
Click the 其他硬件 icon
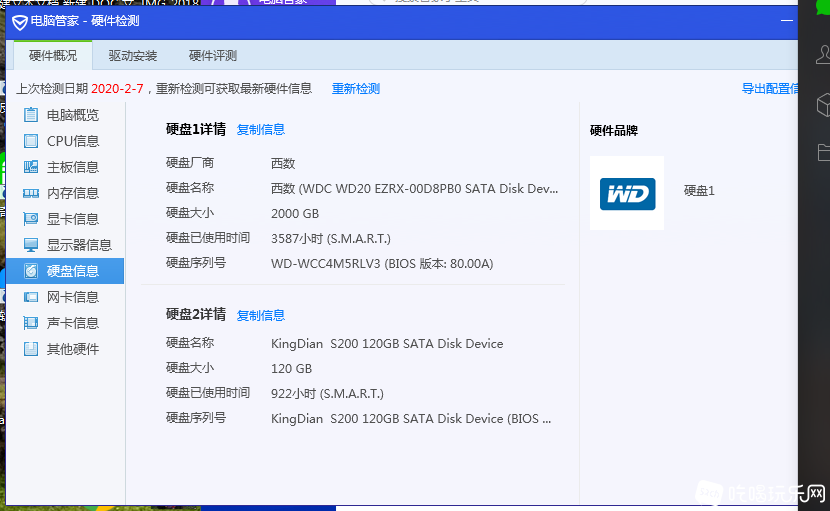(31, 349)
